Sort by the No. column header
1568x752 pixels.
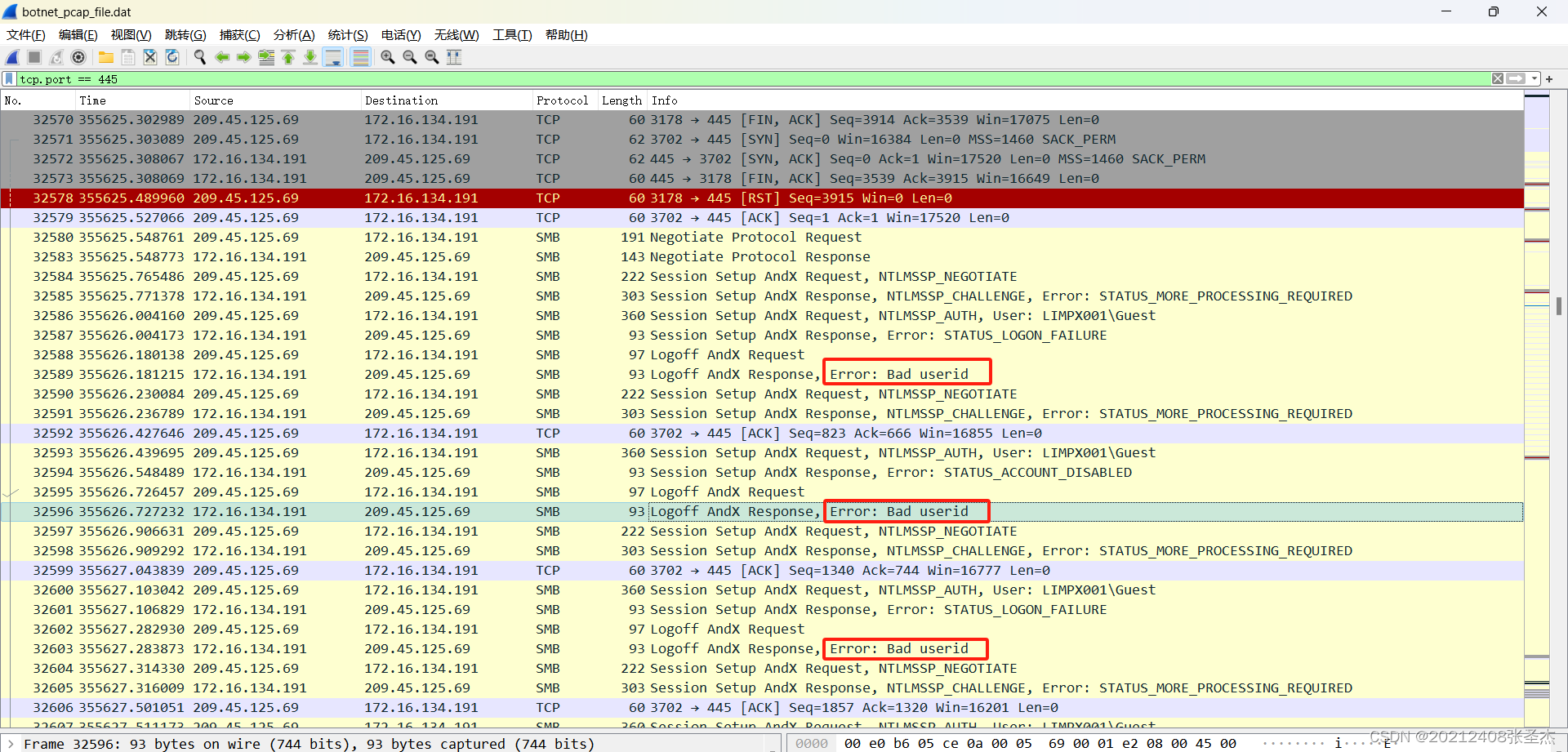[38, 100]
